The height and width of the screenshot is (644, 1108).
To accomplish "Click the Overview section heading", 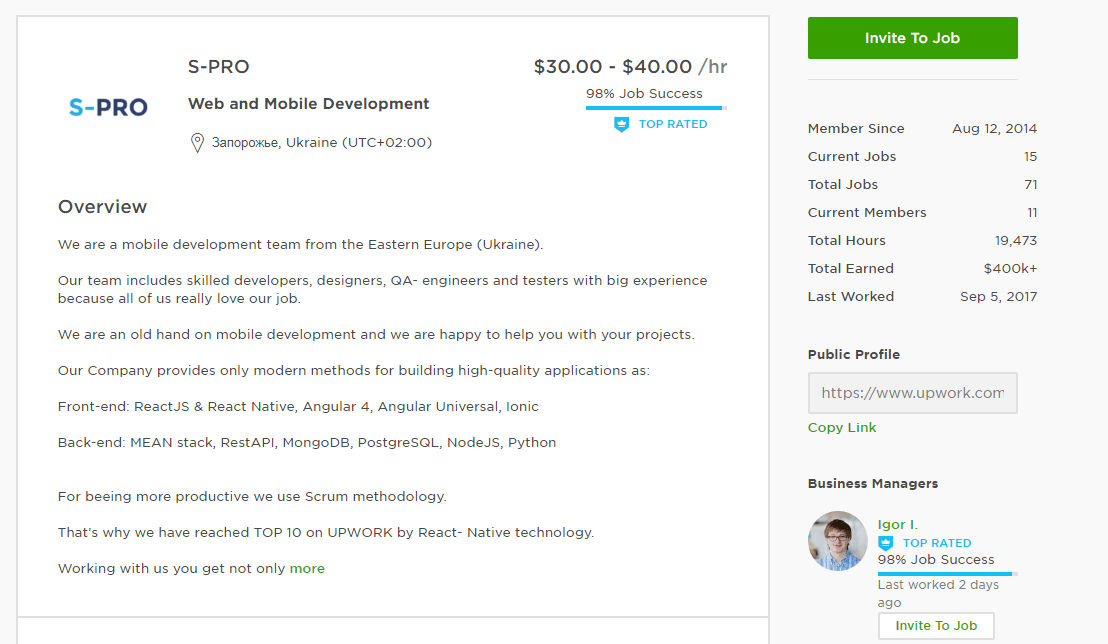I will tap(102, 207).
